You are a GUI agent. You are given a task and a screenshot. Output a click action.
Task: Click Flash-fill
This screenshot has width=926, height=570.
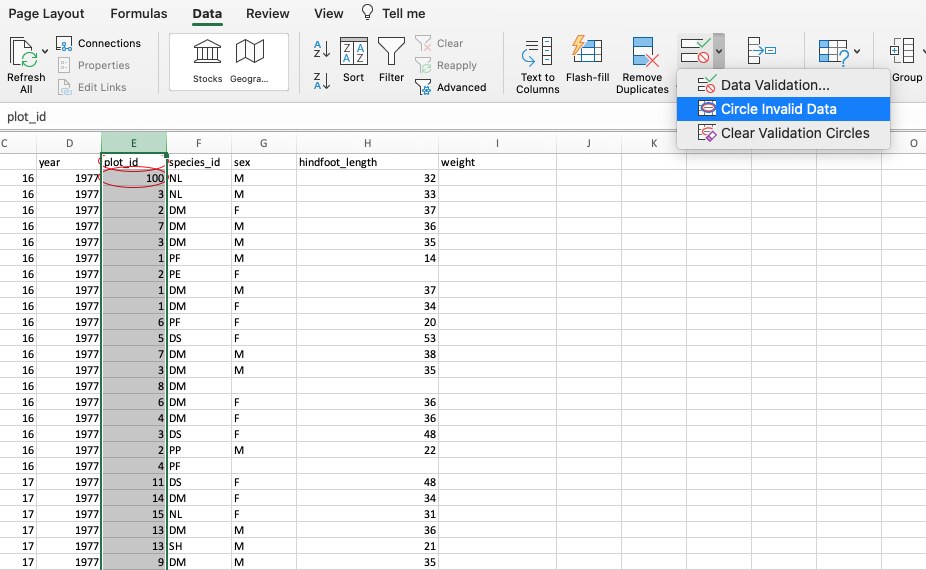(587, 59)
